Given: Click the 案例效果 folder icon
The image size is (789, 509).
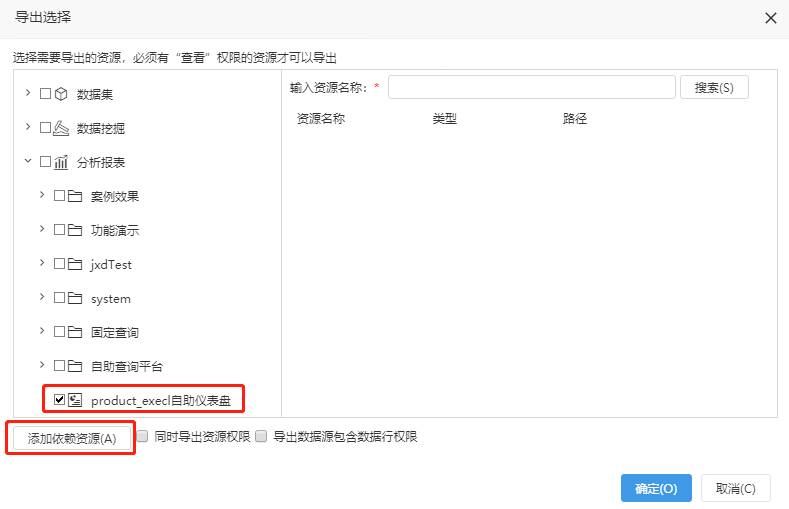Looking at the screenshot, I should 75,196.
